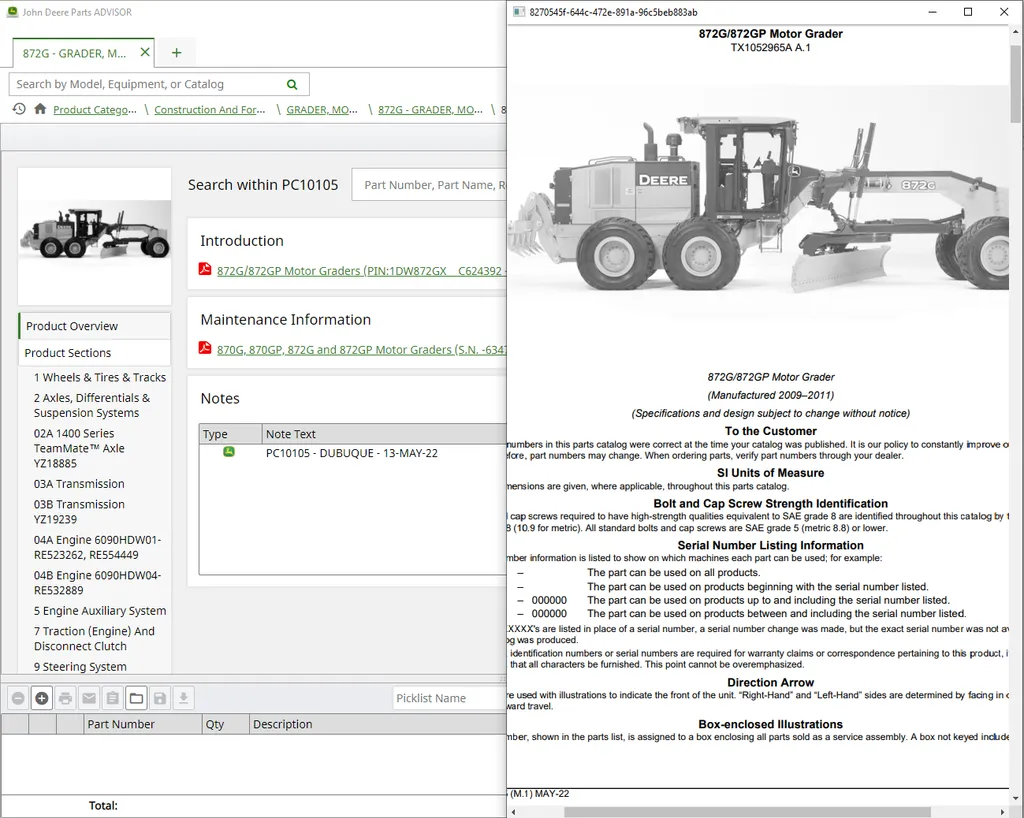1024x818 pixels.
Task: Click the PDF vertical scrollbar thumb
Action: click(1016, 84)
